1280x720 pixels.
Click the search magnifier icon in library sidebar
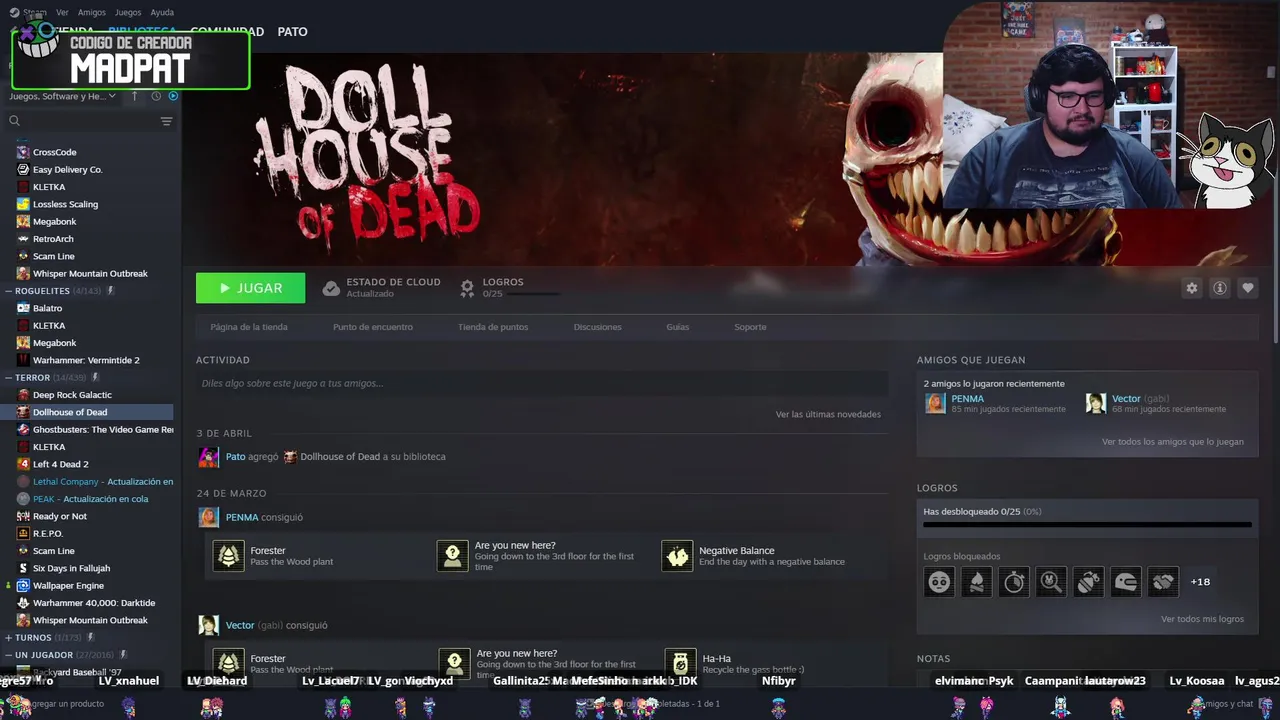(14, 121)
